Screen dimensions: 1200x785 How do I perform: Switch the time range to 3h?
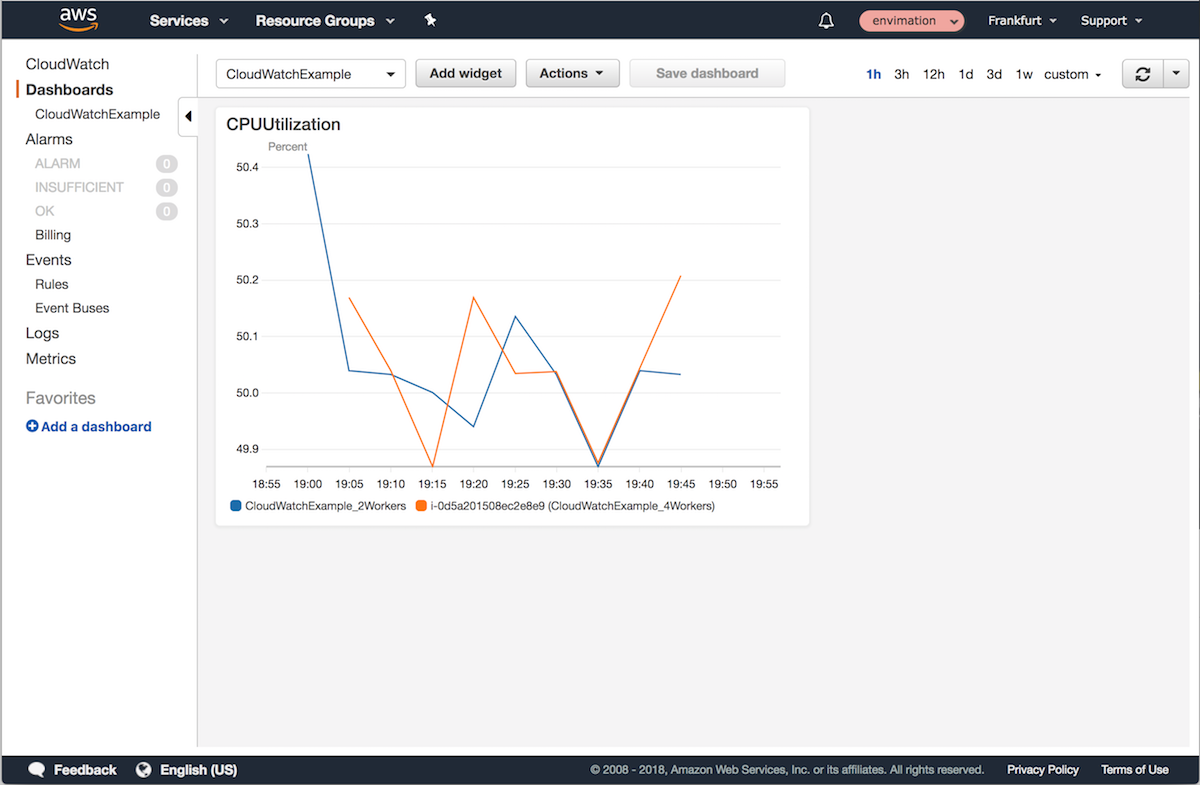[x=902, y=73]
